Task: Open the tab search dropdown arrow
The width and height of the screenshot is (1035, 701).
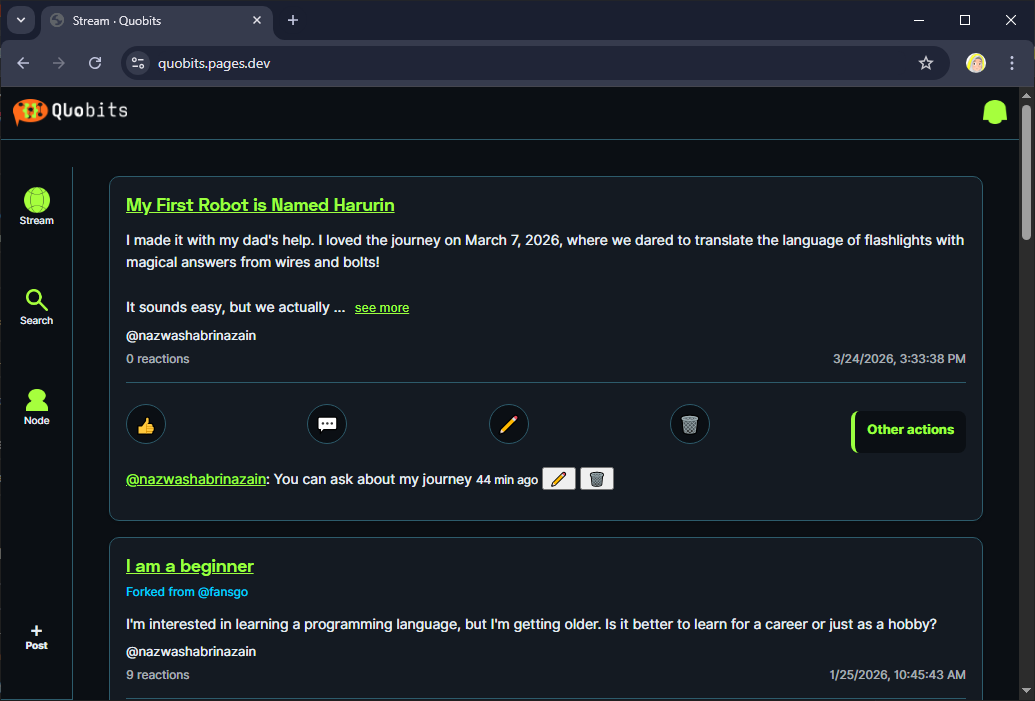Action: point(21,20)
